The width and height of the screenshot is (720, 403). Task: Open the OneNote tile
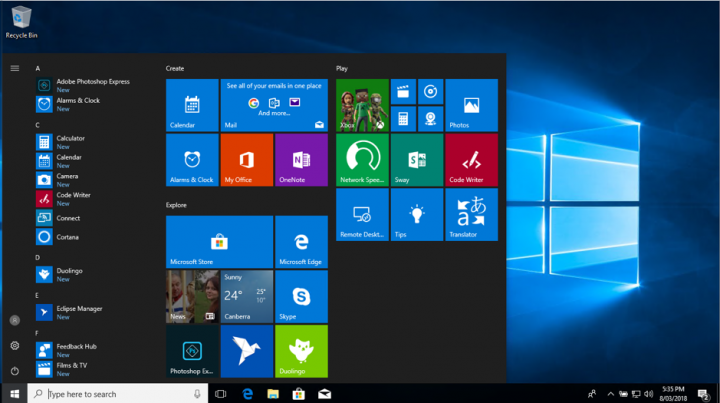click(301, 160)
